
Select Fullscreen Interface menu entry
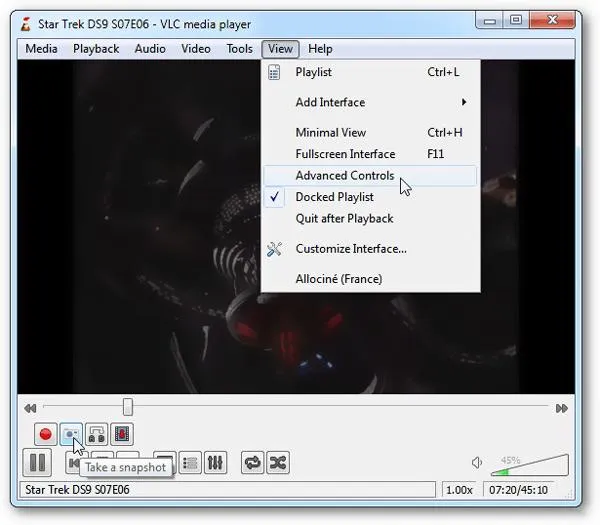370,154
